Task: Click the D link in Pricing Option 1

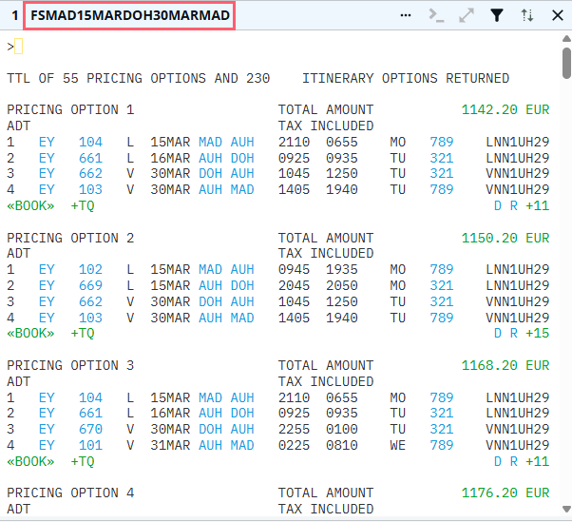Action: coord(498,206)
